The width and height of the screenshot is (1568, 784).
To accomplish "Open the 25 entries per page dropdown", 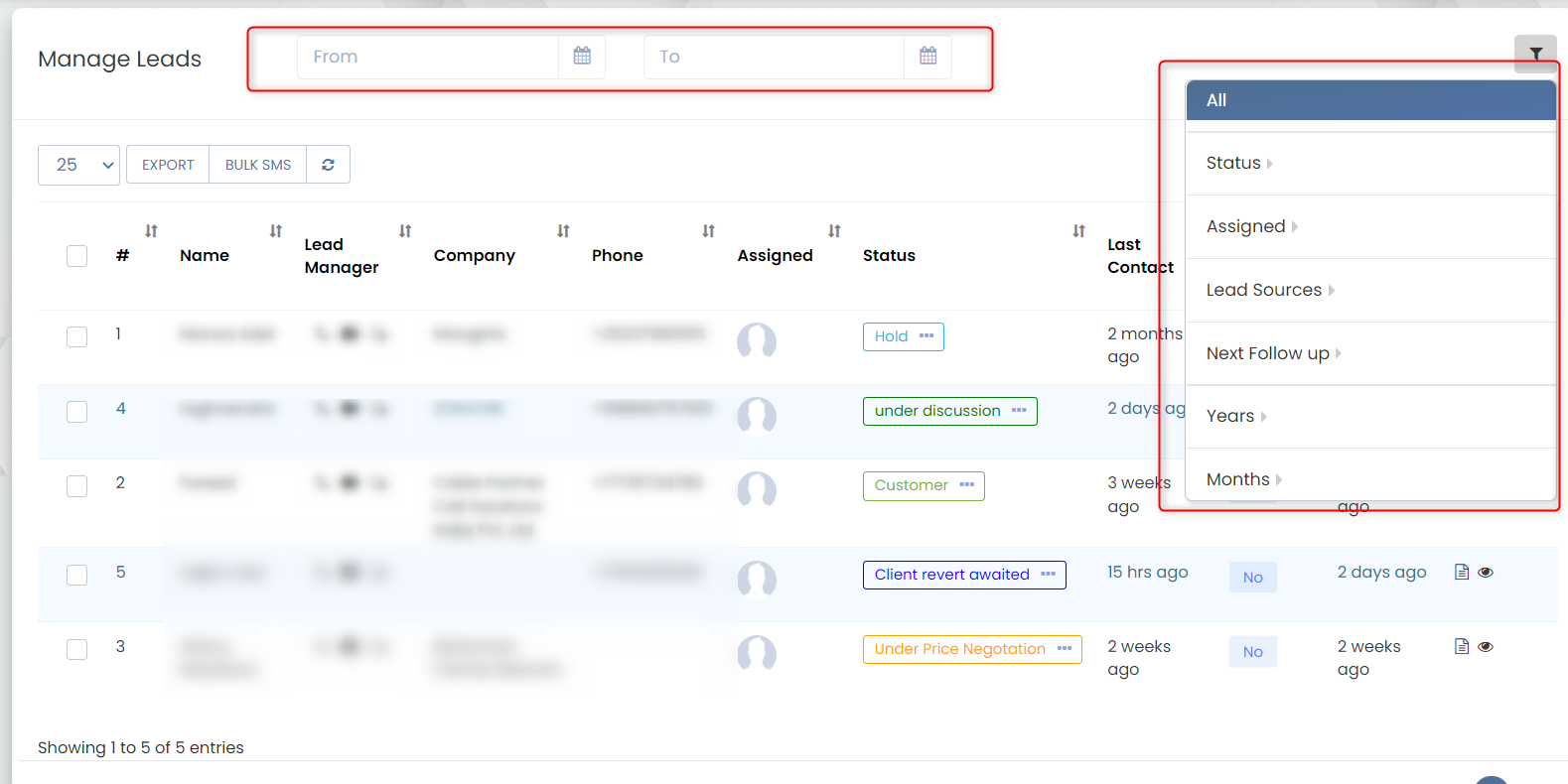I will [79, 165].
